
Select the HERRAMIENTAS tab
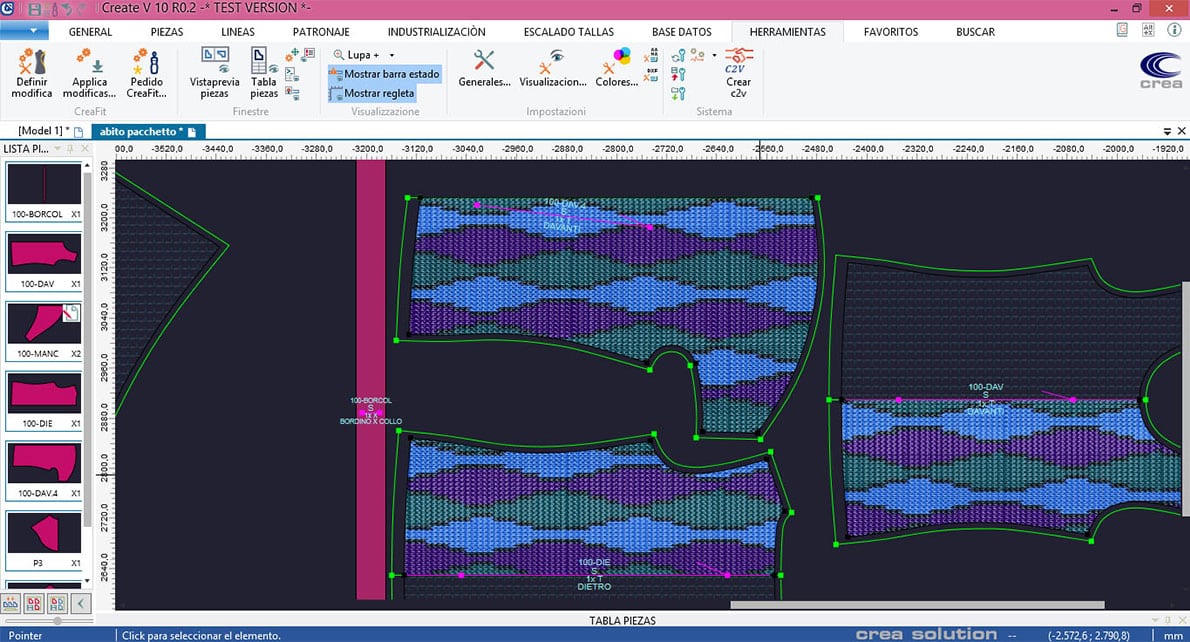(x=788, y=32)
